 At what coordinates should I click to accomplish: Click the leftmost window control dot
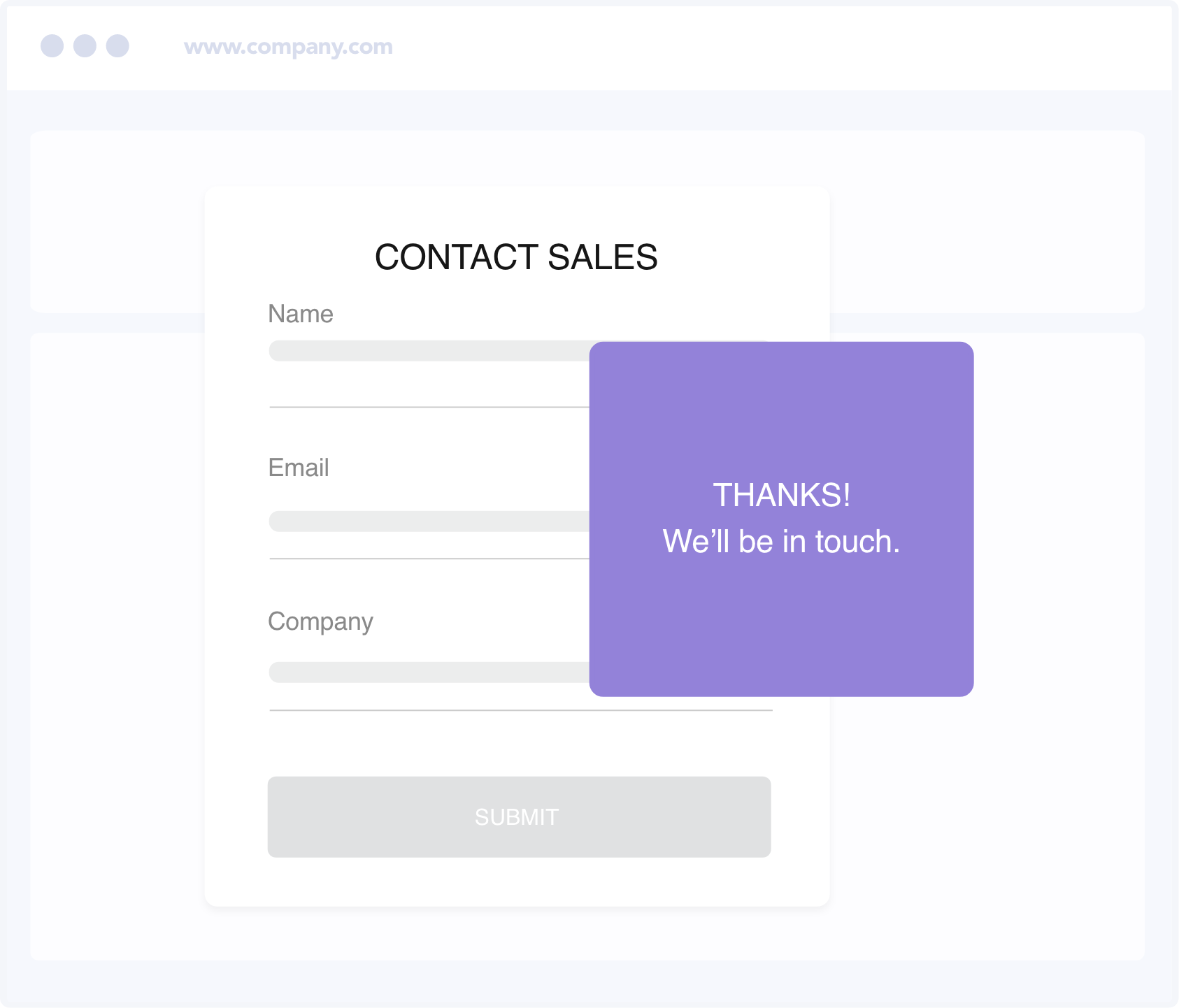tap(52, 46)
